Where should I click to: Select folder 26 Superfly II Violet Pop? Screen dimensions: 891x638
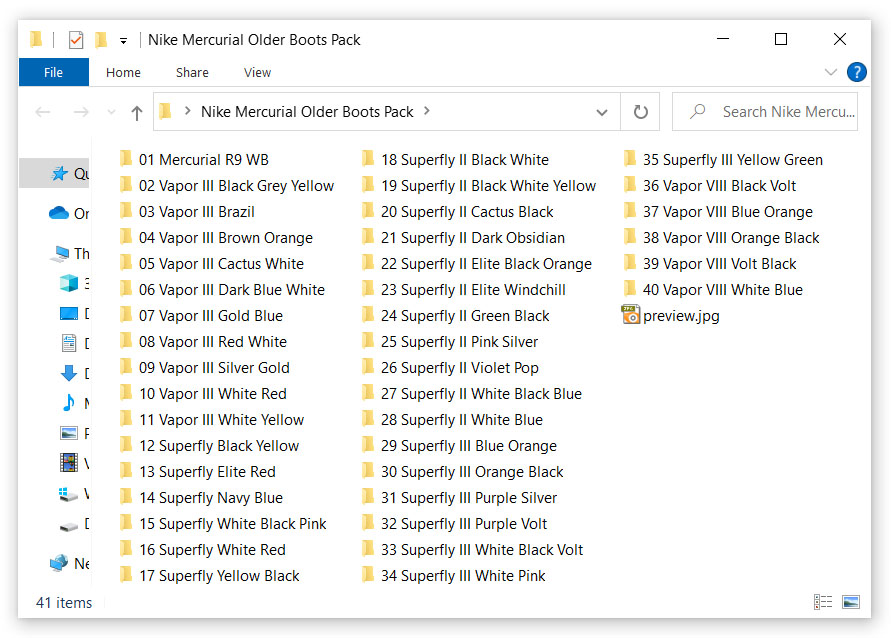(x=450, y=368)
